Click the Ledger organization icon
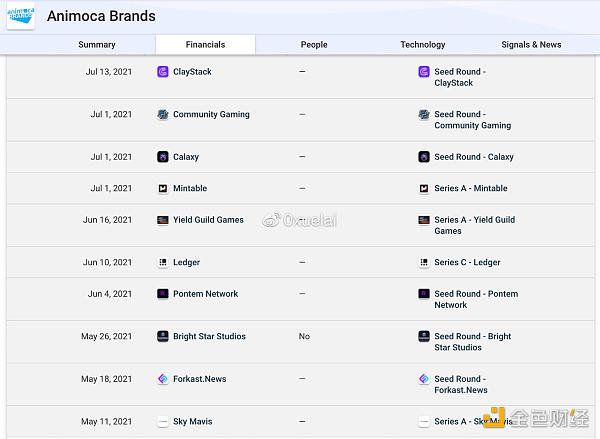The image size is (600, 439). 163,262
